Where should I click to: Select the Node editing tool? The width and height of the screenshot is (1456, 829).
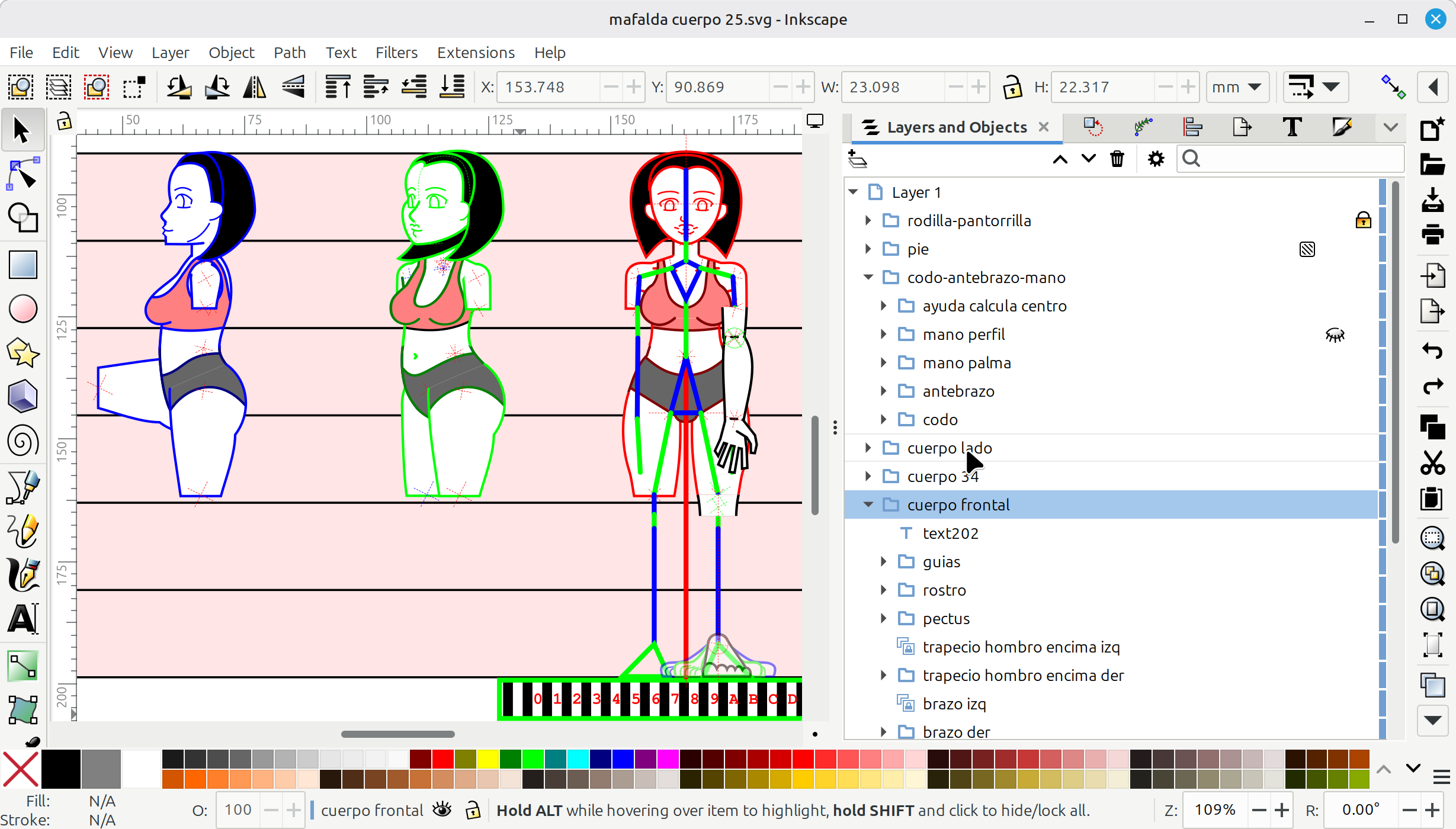click(23, 174)
